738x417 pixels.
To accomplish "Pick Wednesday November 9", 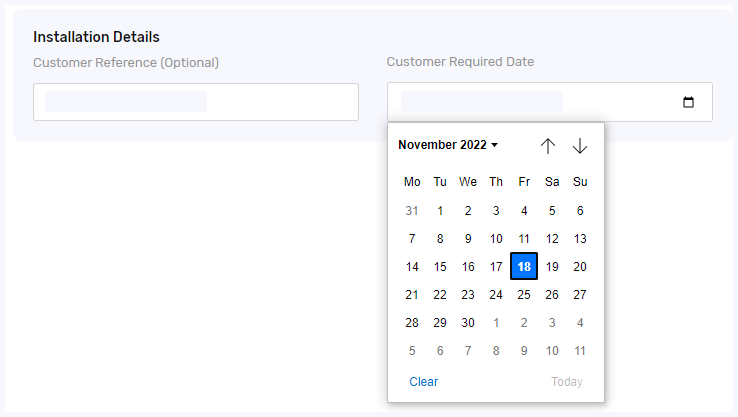I will pyautogui.click(x=468, y=239).
